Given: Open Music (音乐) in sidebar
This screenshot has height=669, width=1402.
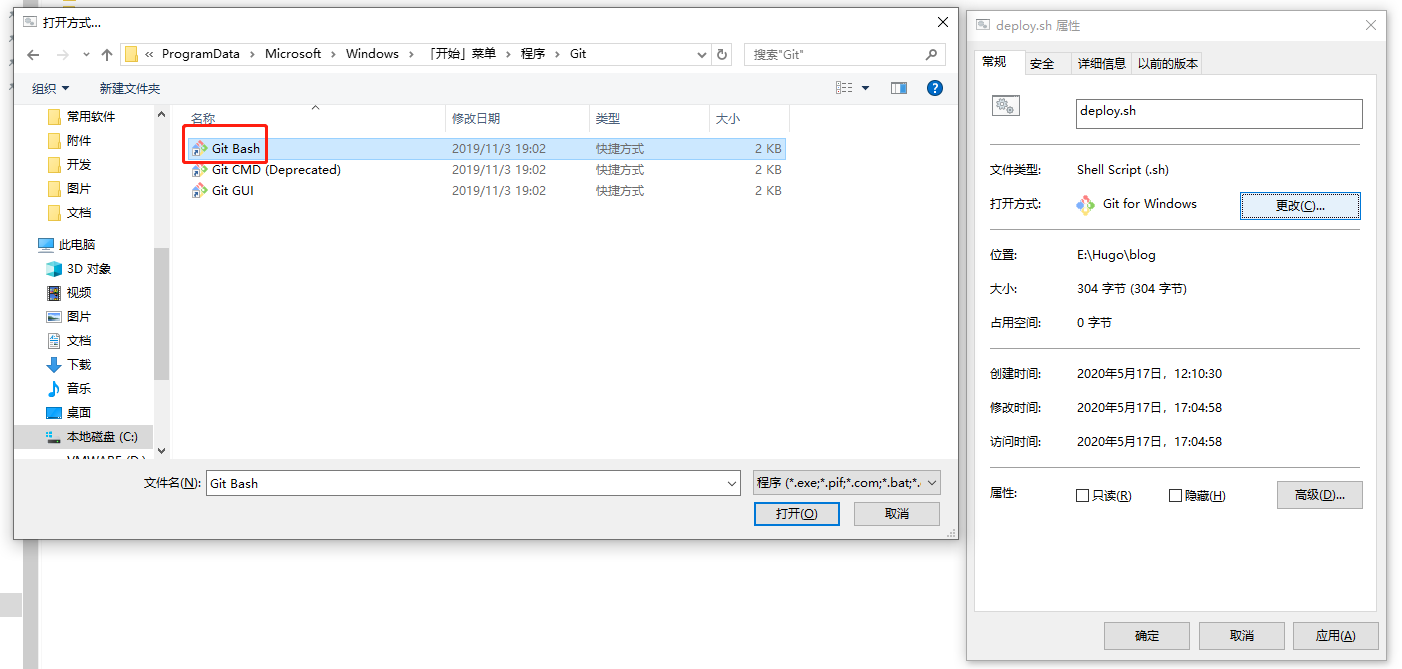Looking at the screenshot, I should 70,388.
